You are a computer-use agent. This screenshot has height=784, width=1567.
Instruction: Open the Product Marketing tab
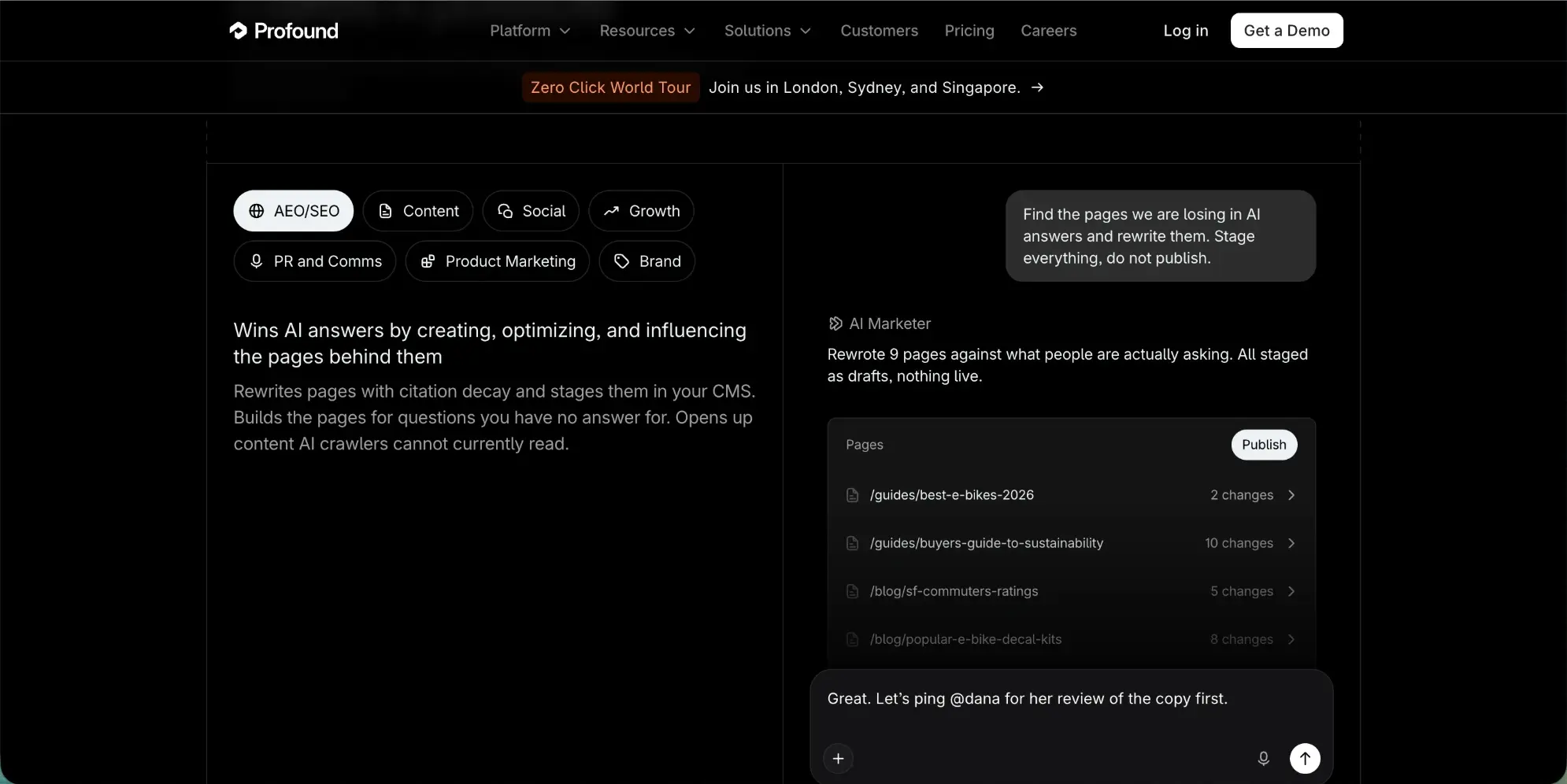[498, 261]
